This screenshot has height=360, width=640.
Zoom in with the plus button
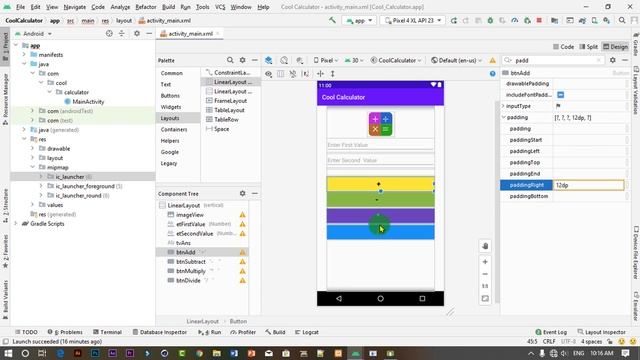[485, 262]
